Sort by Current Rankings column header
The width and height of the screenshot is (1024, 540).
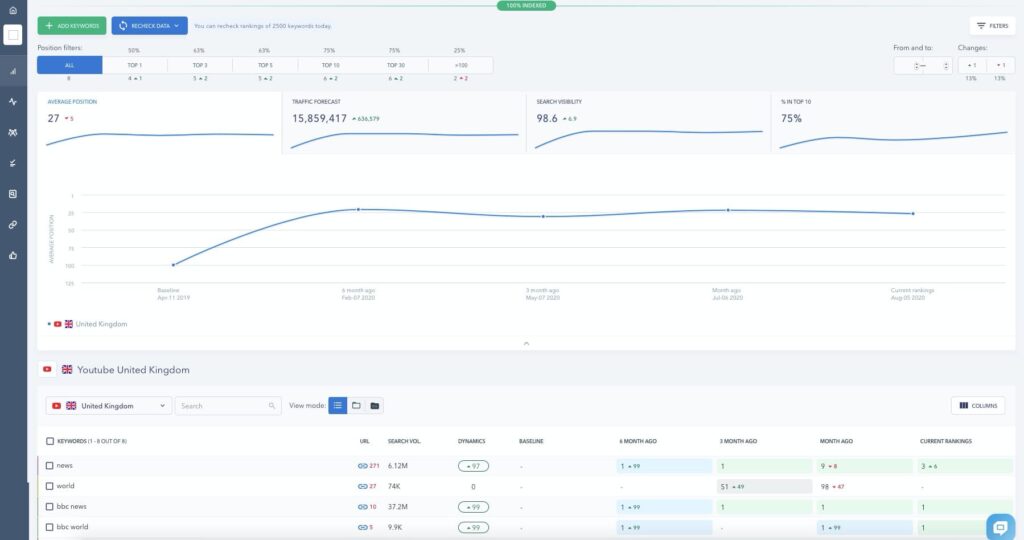click(946, 441)
